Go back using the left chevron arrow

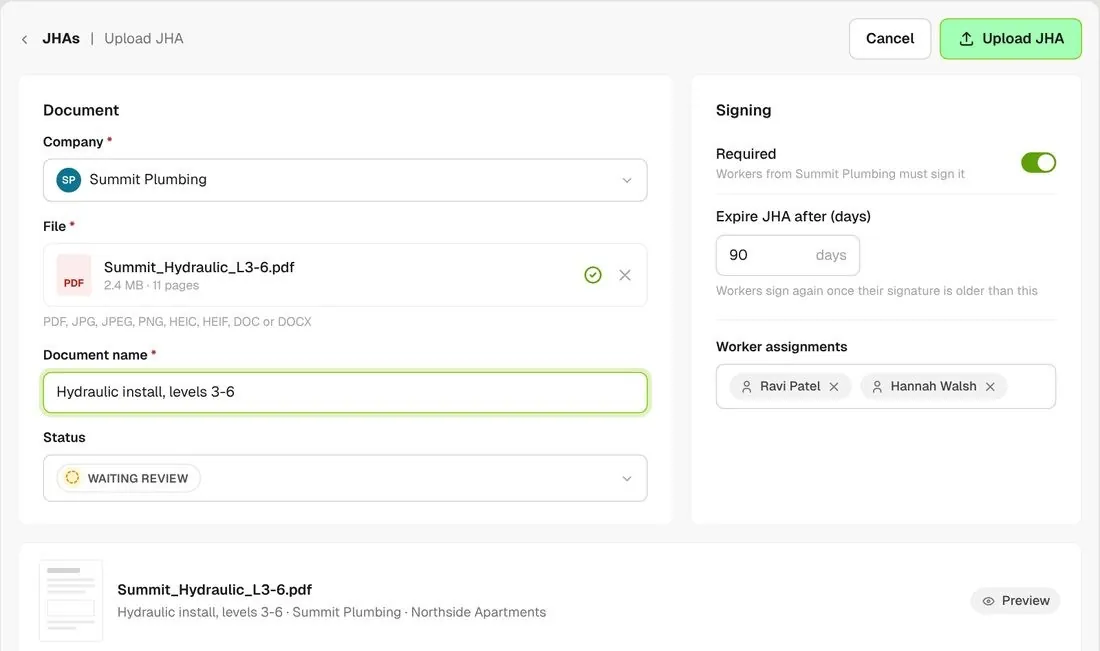[25, 39]
